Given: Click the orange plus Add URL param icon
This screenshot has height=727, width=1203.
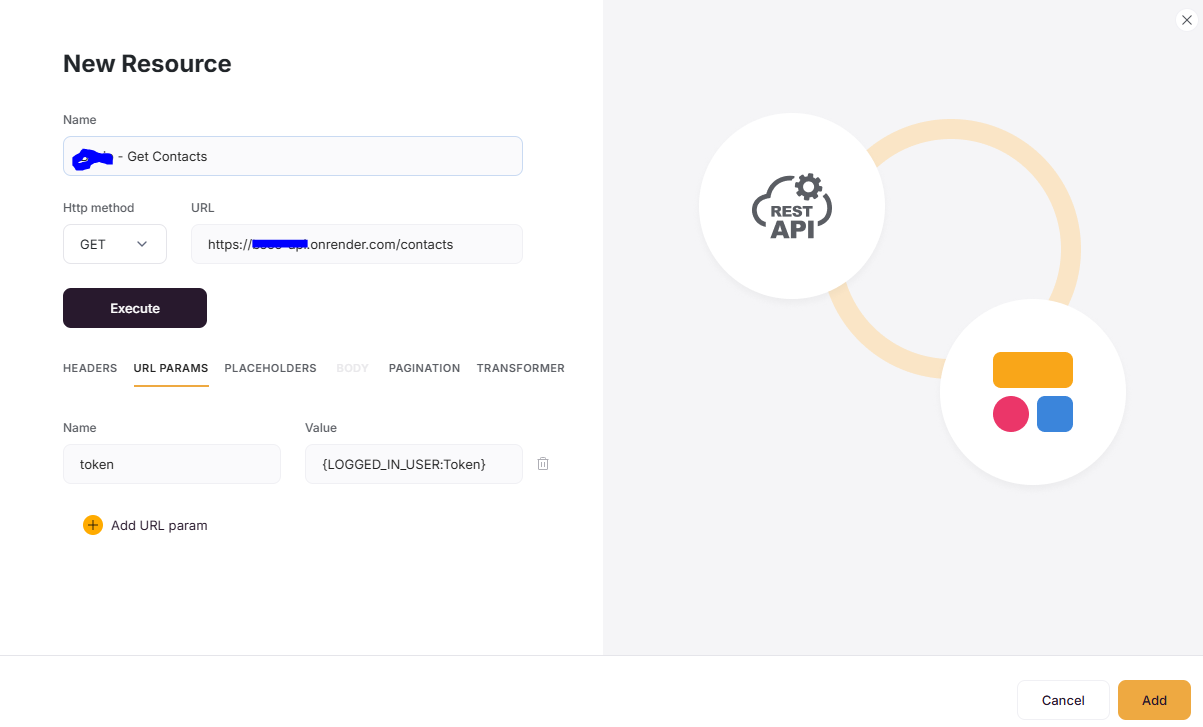Looking at the screenshot, I should [93, 525].
